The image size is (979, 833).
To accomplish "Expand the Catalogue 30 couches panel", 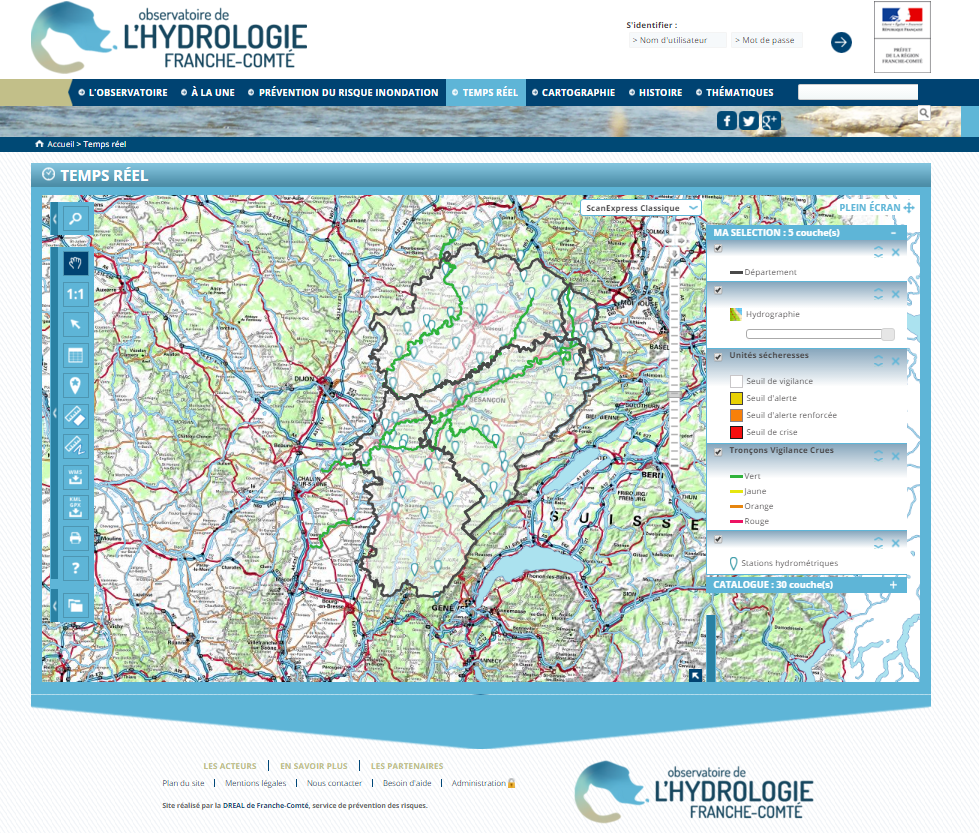I will [x=893, y=585].
